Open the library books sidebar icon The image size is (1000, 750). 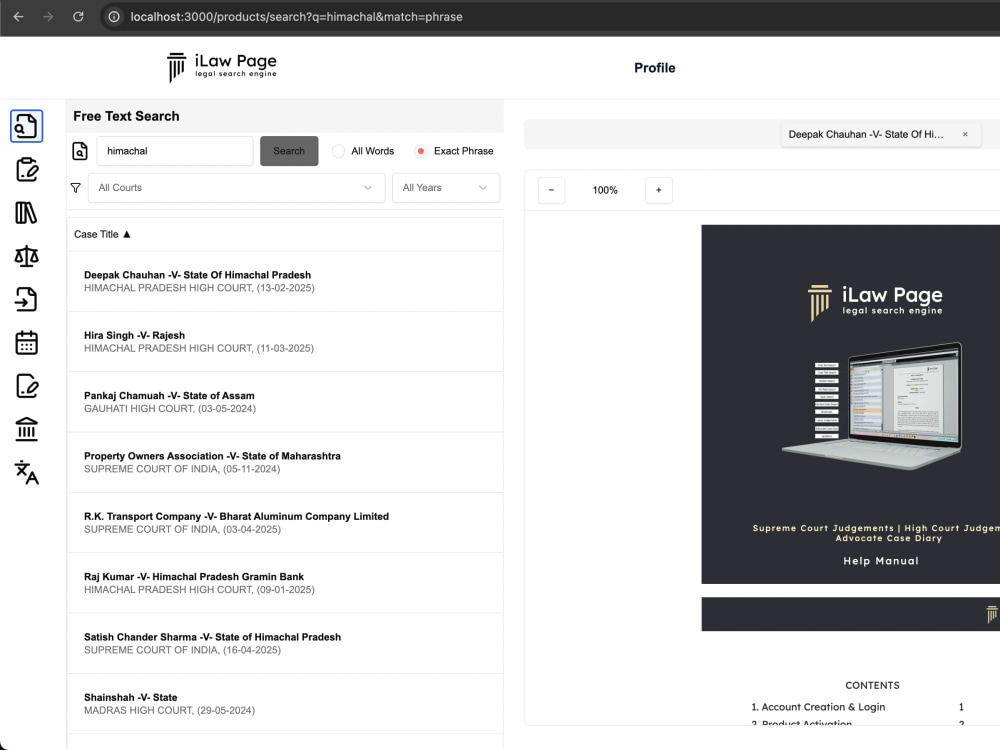click(26, 213)
